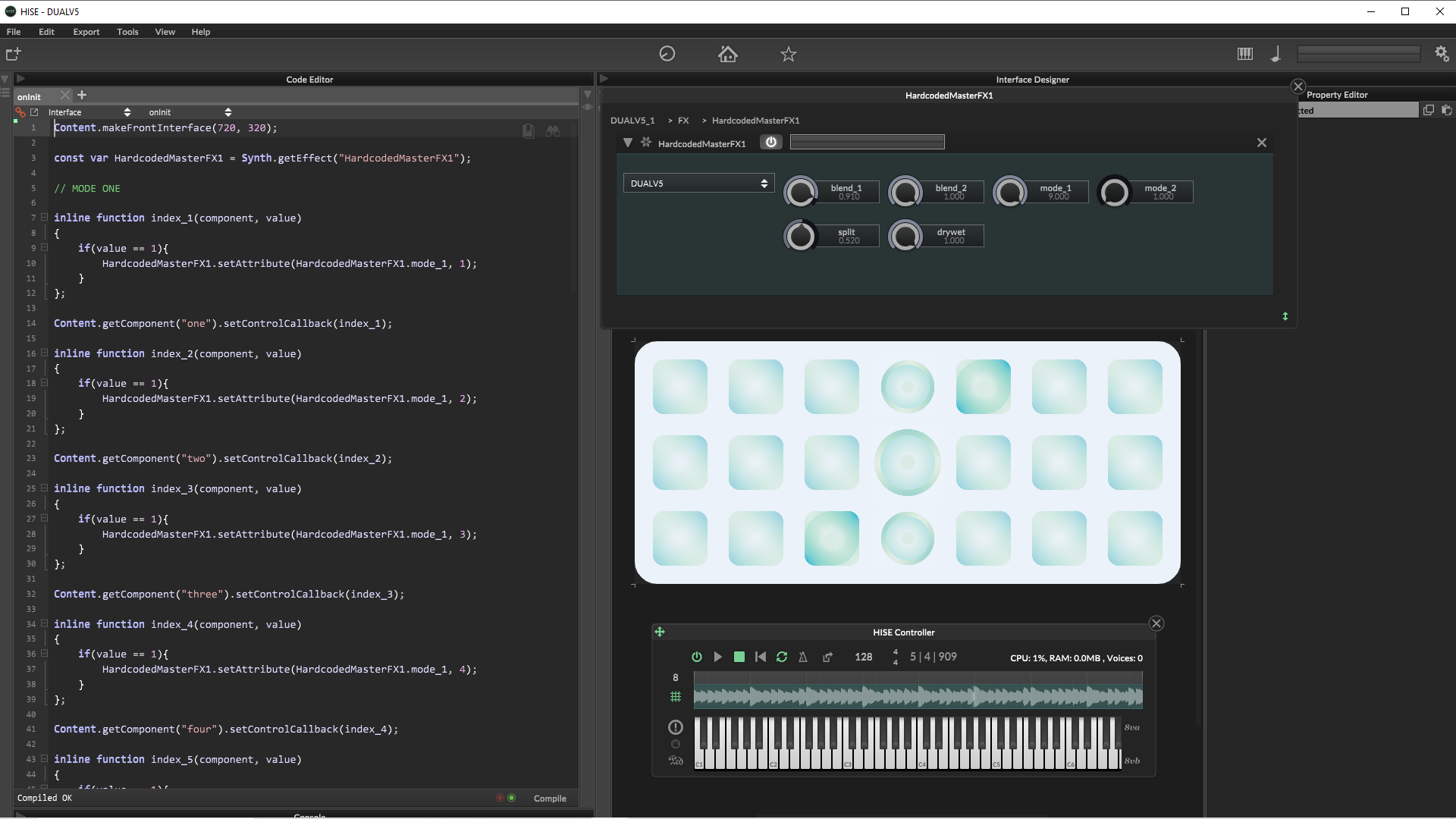Click the metronome icon in HISE Controller
The width and height of the screenshot is (1456, 819).
pos(803,657)
